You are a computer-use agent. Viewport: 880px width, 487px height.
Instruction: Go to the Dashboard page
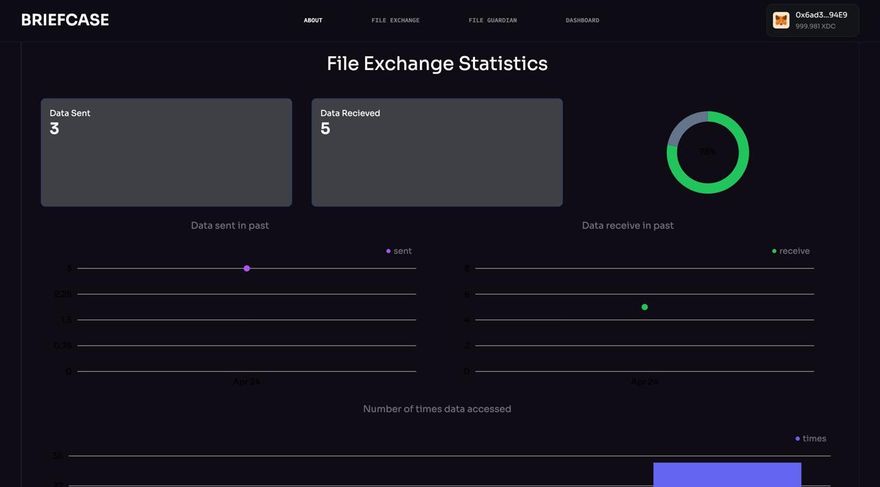coord(583,20)
